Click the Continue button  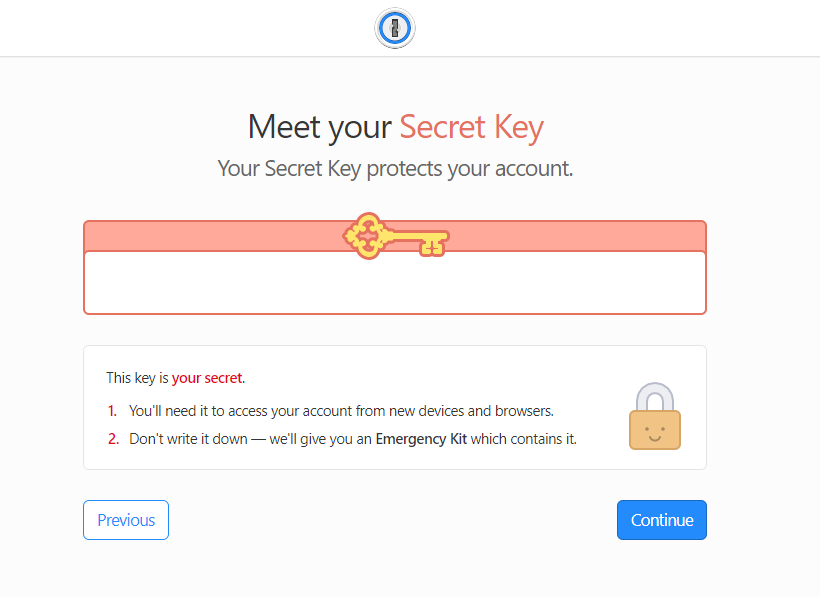662,520
